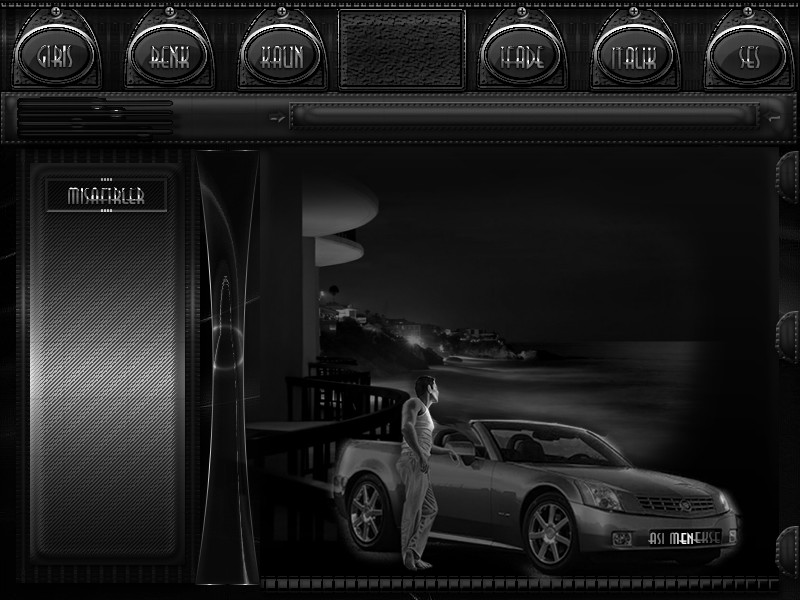Click the GIRIS login button
Screen dimensions: 800x600
coord(54,57)
